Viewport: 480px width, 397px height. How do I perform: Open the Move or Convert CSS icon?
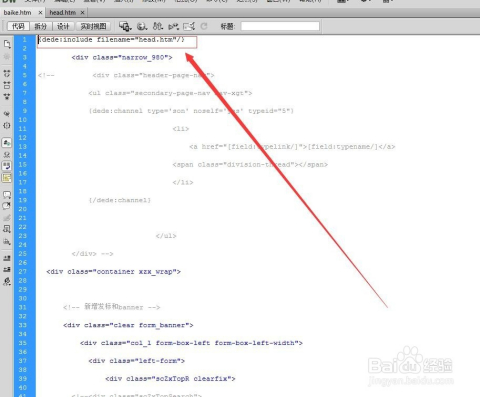pos(7,241)
